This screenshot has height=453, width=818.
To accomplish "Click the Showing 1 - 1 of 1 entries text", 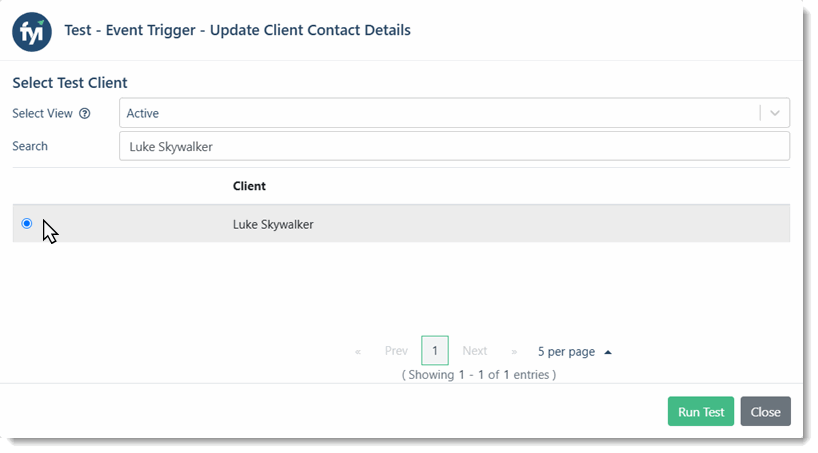I will 479,375.
